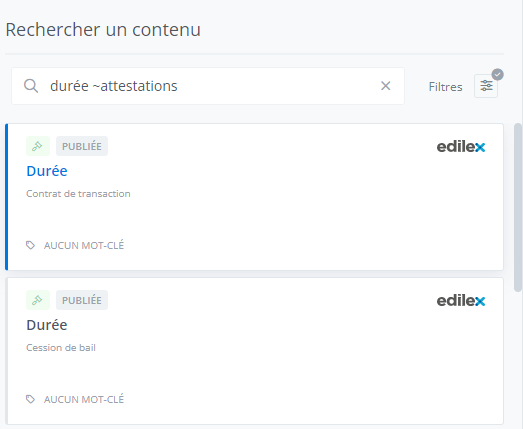Screen dimensions: 523x429
Task: Click the PUBLIÉE badge on the second card
Action: coord(82,300)
